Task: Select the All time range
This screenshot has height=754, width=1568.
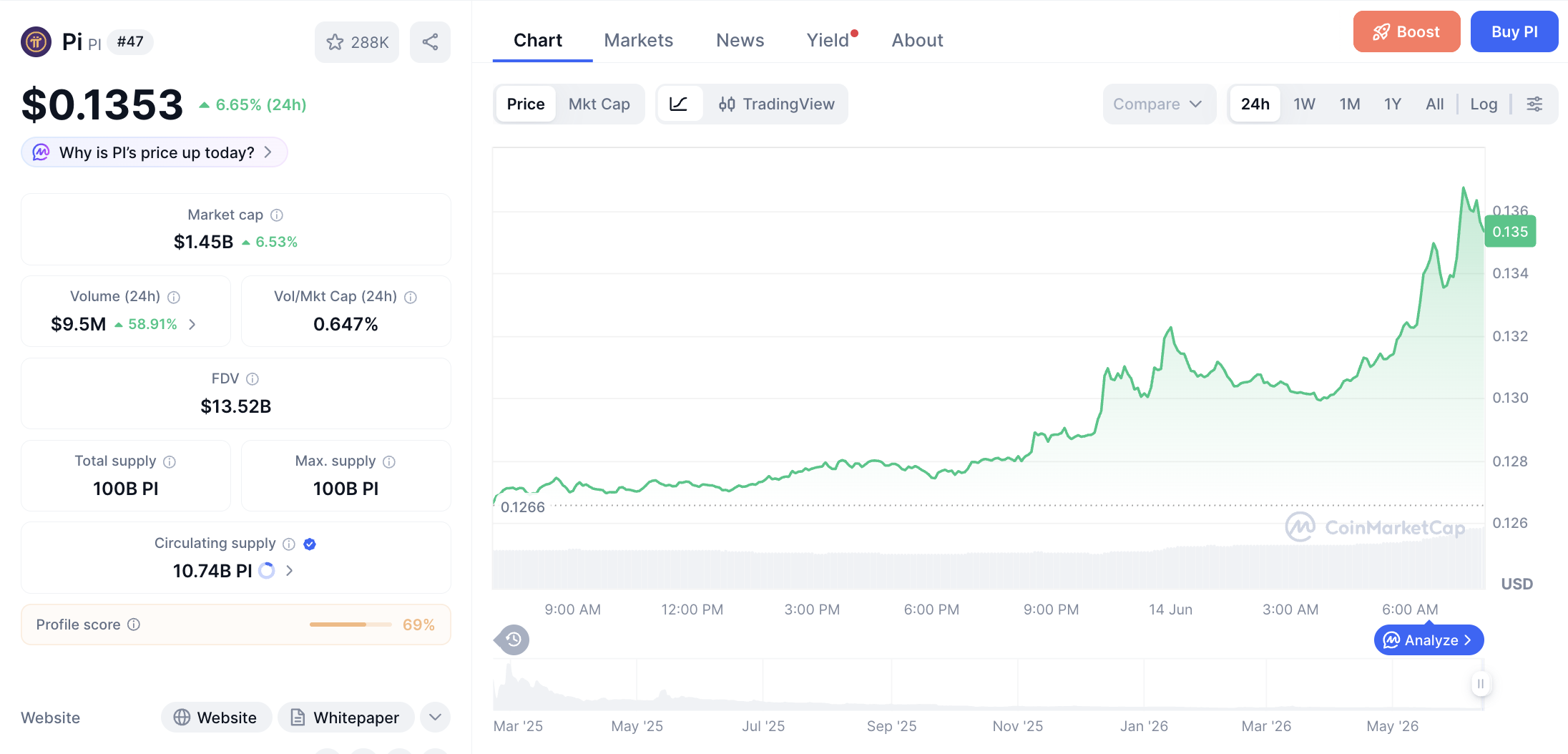Action: pyautogui.click(x=1434, y=104)
